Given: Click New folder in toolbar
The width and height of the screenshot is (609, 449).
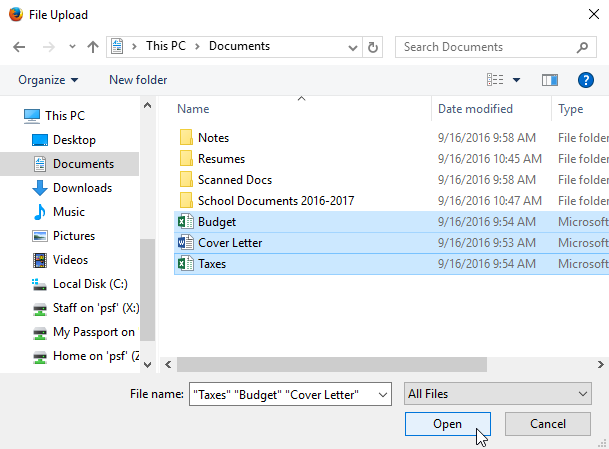Looking at the screenshot, I should [138, 80].
